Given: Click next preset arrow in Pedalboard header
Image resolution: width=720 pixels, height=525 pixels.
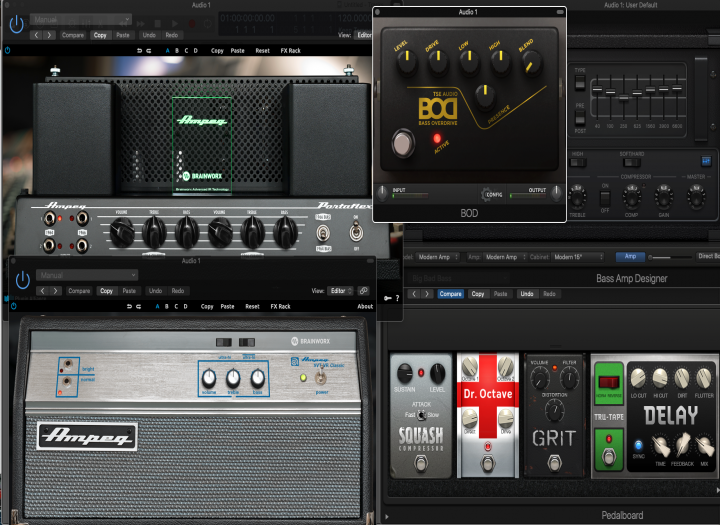Looking at the screenshot, I should [x=427, y=294].
